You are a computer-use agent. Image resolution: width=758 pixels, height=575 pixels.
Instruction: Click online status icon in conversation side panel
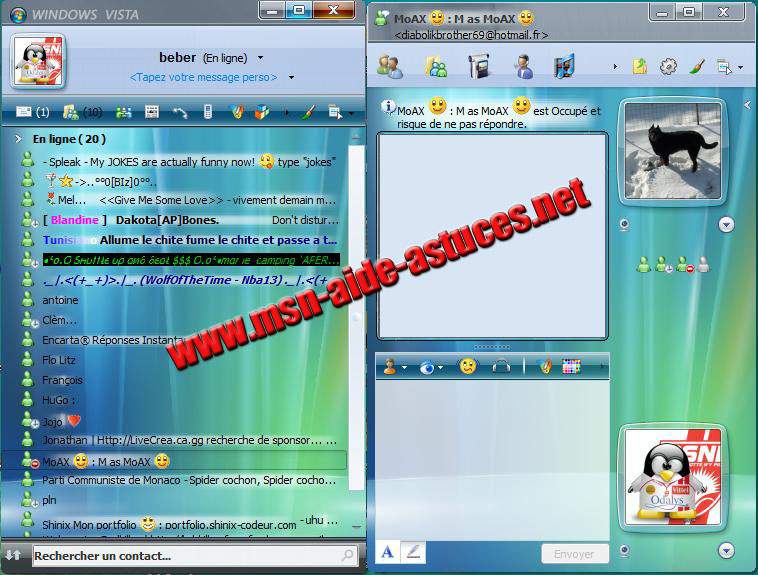click(643, 264)
